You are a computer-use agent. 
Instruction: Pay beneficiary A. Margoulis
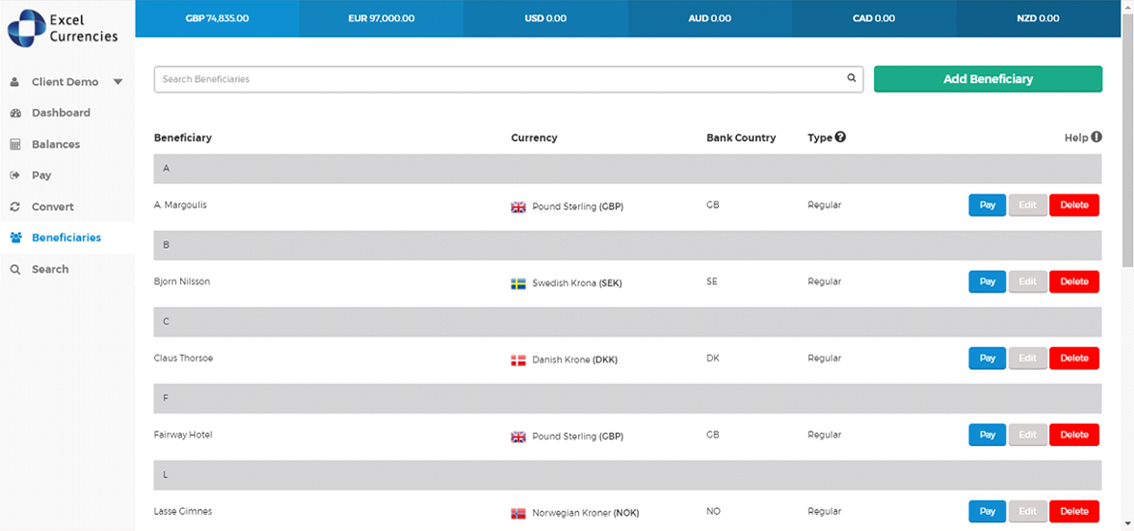[987, 205]
